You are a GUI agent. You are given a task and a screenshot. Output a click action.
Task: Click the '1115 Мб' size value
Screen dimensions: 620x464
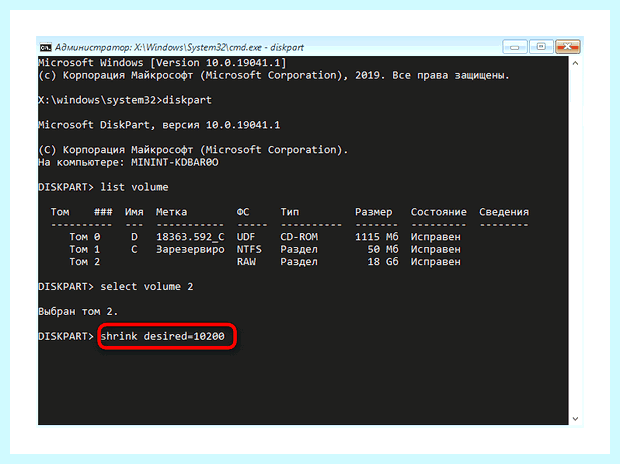point(377,237)
